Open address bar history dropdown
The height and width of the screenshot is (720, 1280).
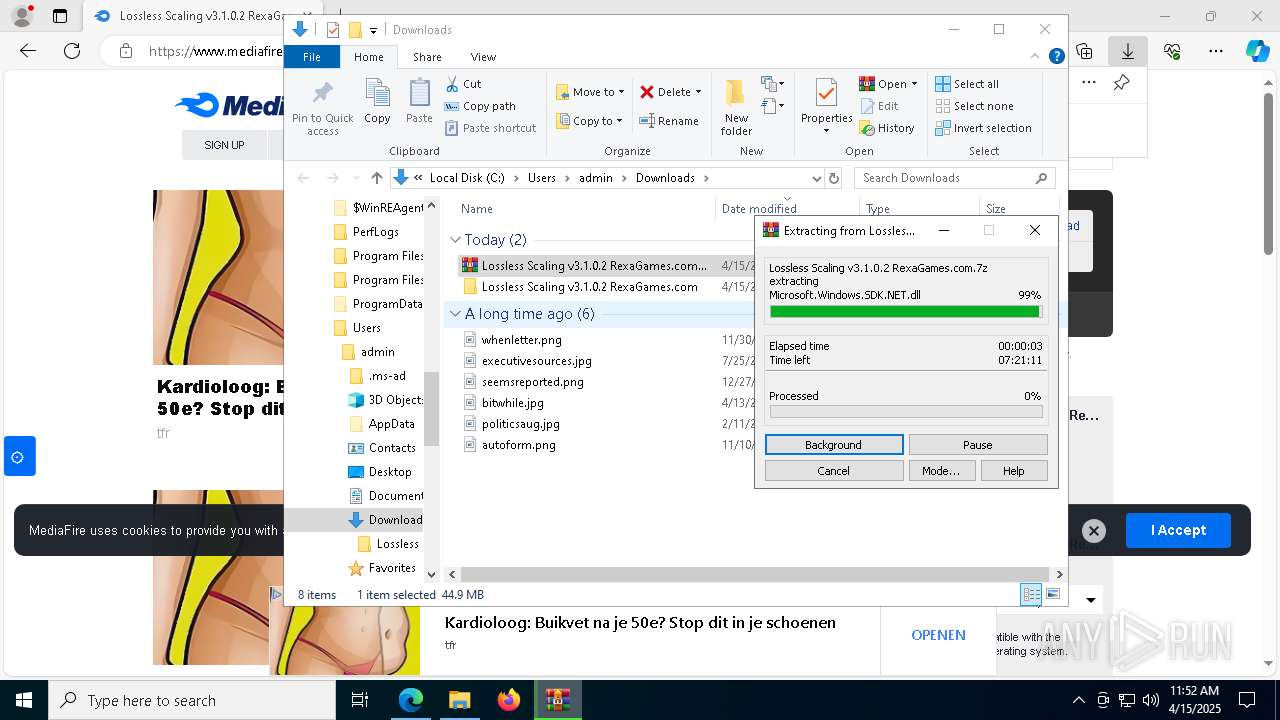(x=816, y=178)
